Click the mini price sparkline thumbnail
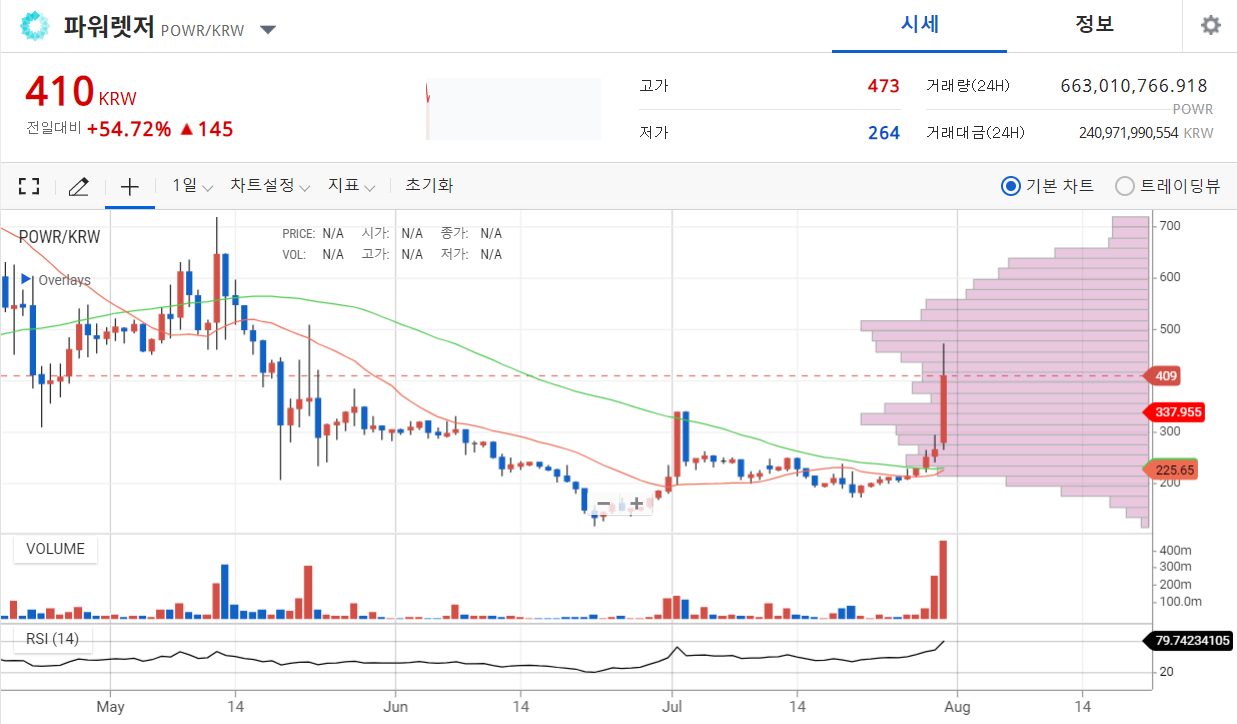Image resolution: width=1237 pixels, height=724 pixels. [514, 109]
